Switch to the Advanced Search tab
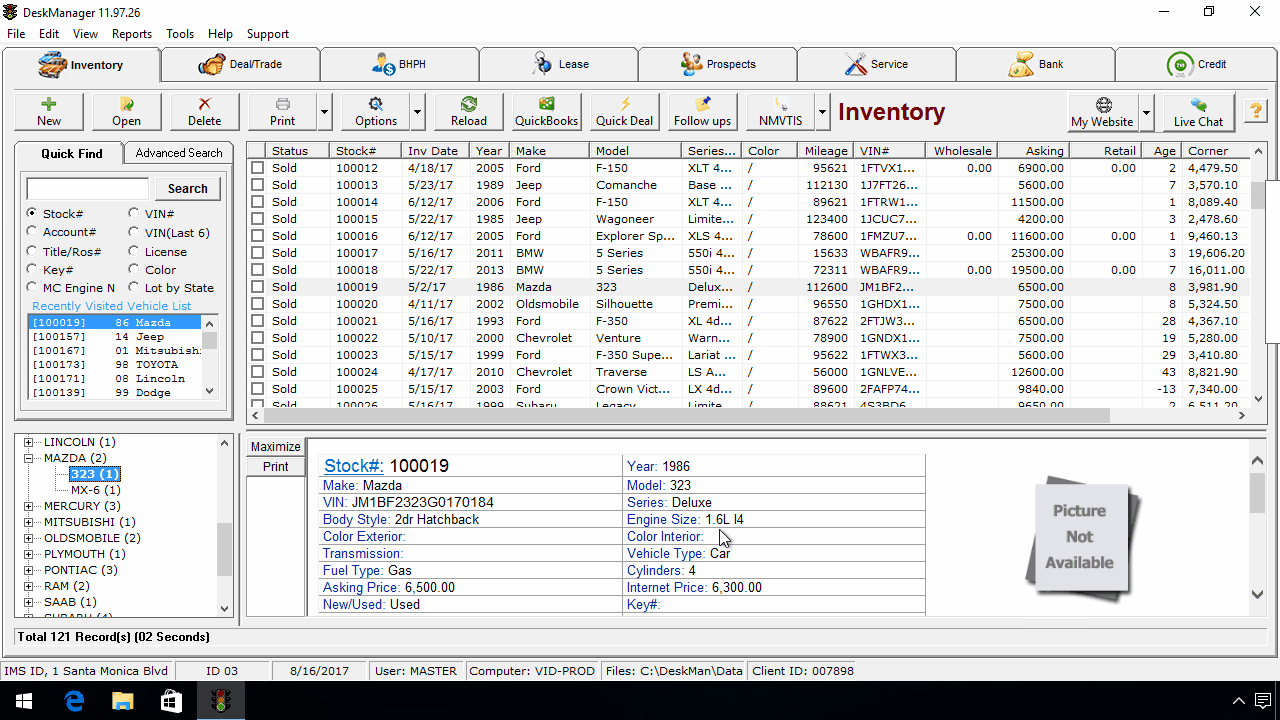The width and height of the screenshot is (1280, 720). (179, 153)
